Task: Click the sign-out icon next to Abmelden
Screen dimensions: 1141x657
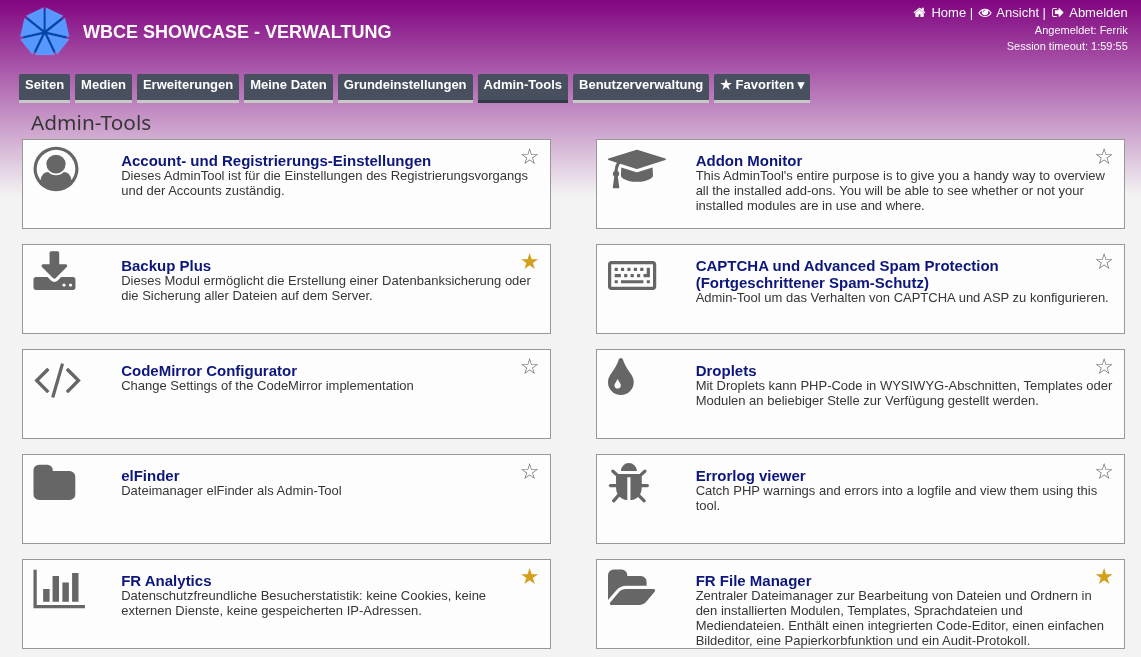Action: click(x=1057, y=12)
